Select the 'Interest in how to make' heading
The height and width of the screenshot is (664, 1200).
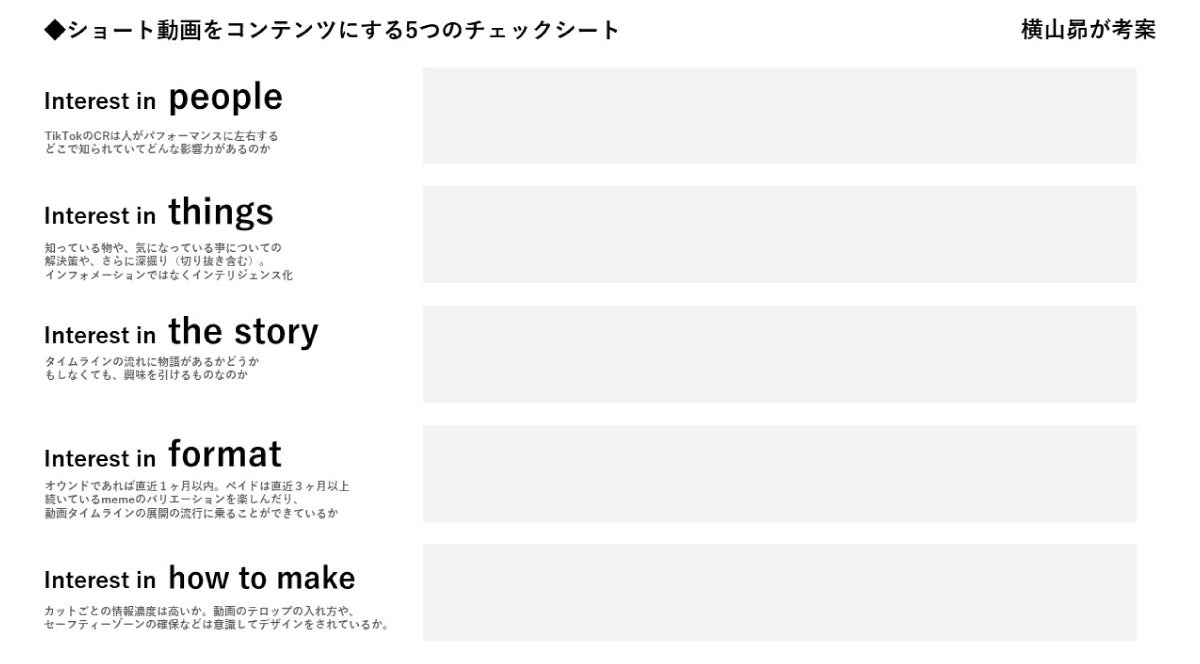tap(199, 579)
